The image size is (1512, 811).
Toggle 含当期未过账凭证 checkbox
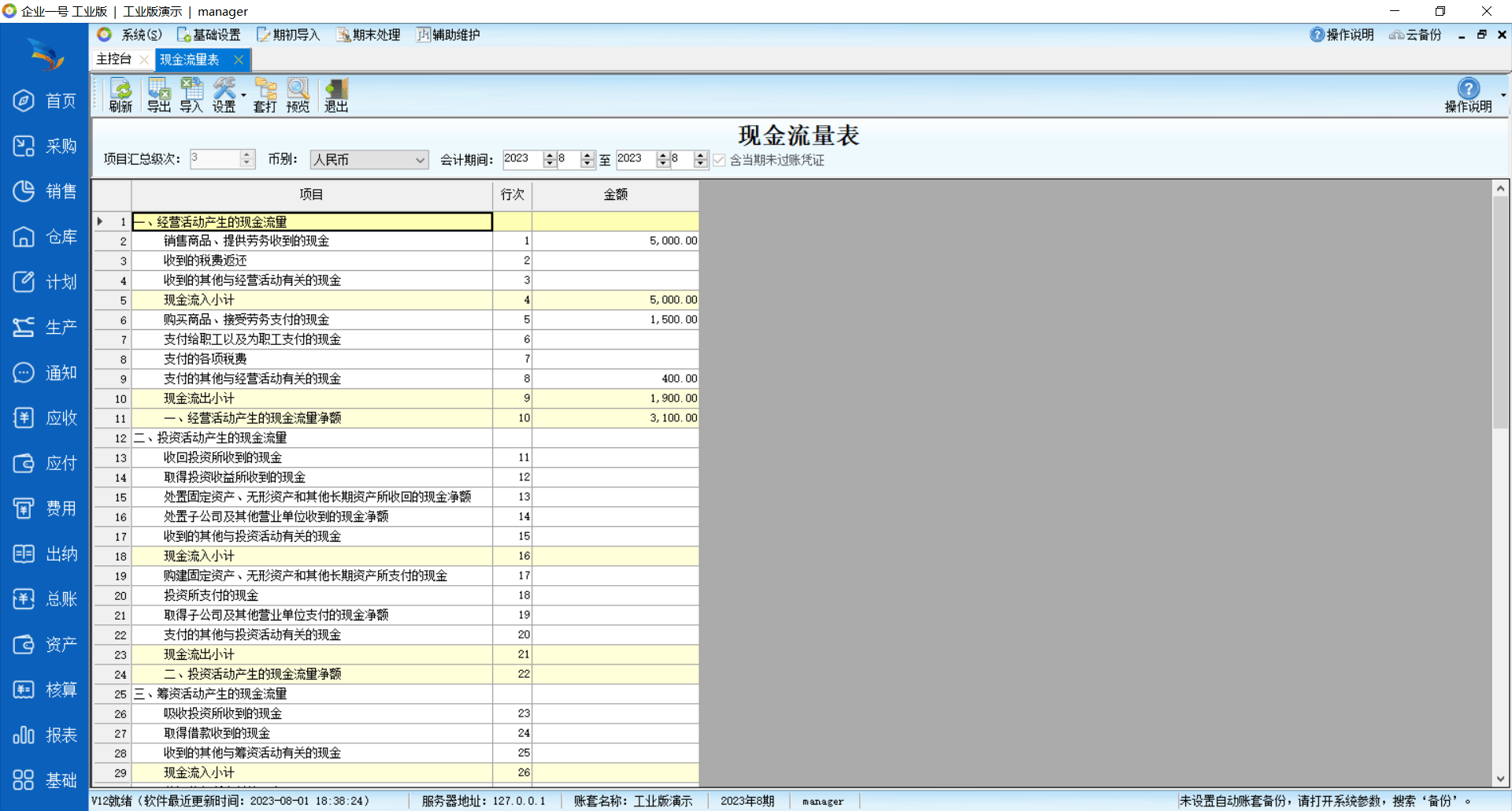[719, 160]
